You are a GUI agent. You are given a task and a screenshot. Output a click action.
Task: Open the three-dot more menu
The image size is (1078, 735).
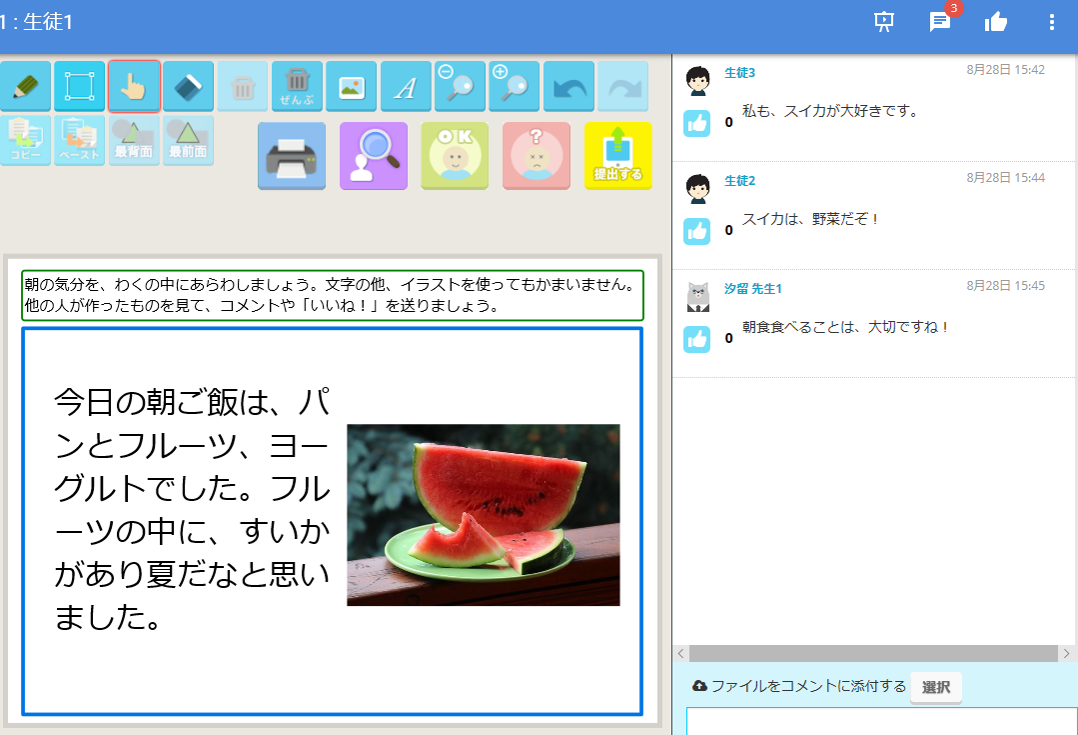click(1051, 22)
